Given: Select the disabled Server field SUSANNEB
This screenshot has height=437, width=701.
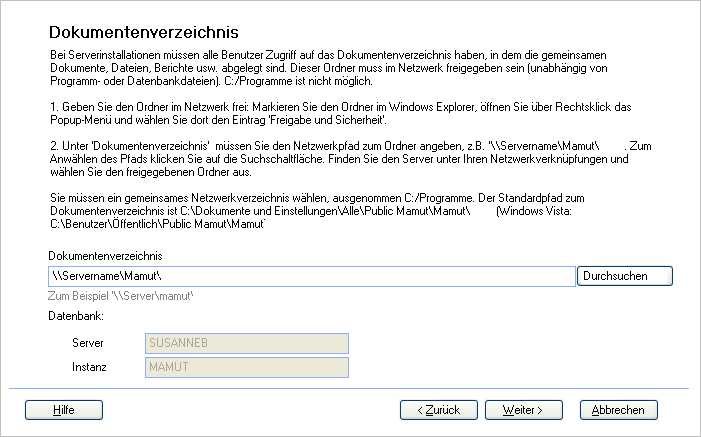Looking at the screenshot, I should [x=247, y=343].
